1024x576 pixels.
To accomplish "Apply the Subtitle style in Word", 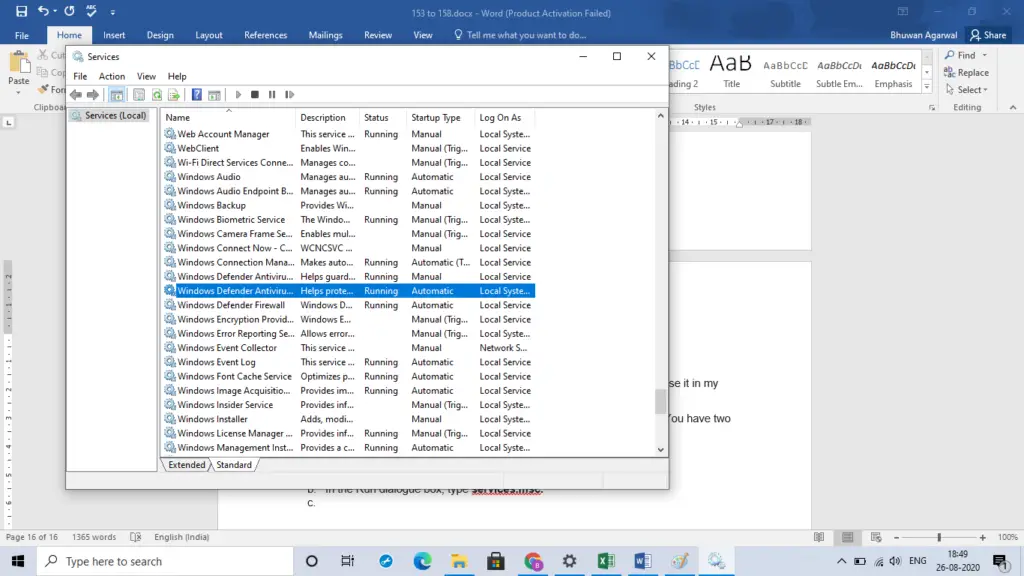I will pos(785,71).
